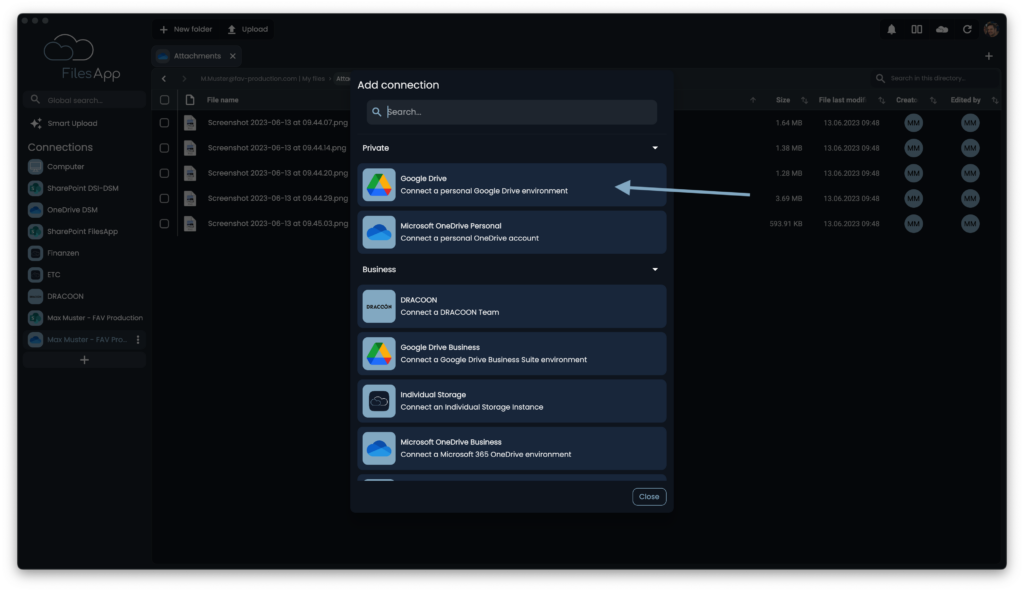Click the My files breadcrumb
Image resolution: width=1024 pixels, height=591 pixels.
pos(313,78)
